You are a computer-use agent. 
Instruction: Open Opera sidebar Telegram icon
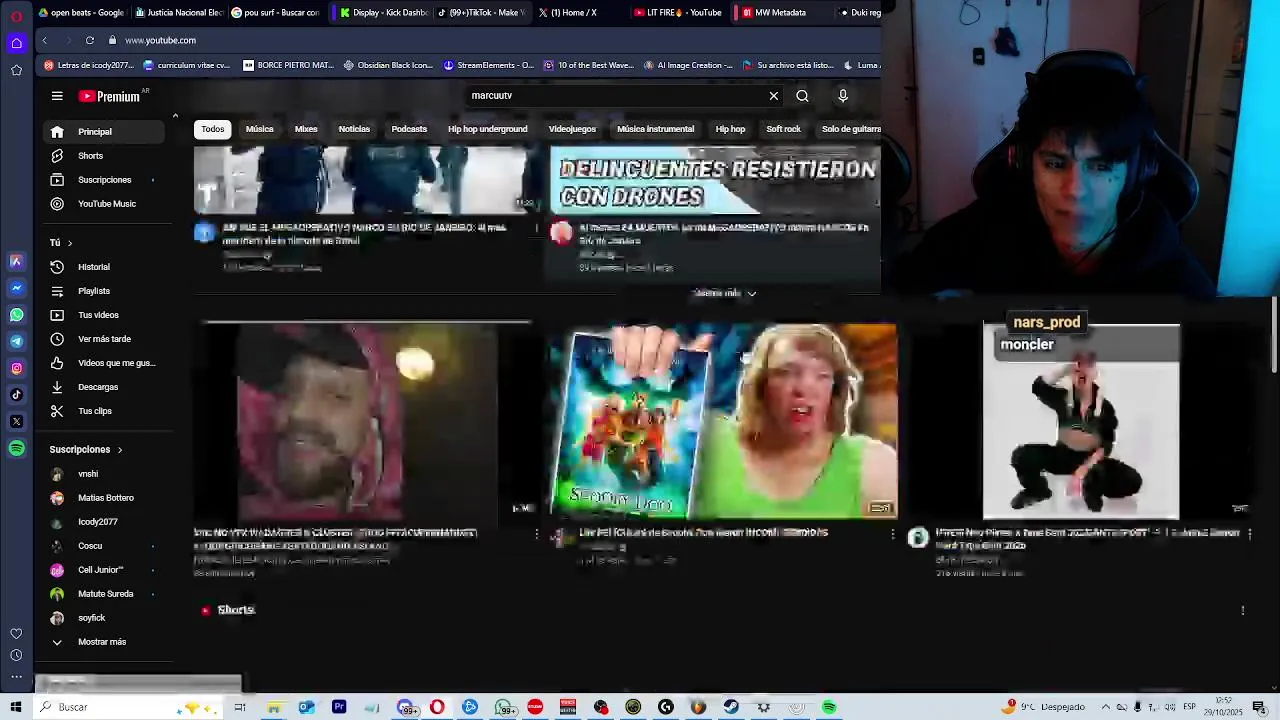(x=16, y=342)
